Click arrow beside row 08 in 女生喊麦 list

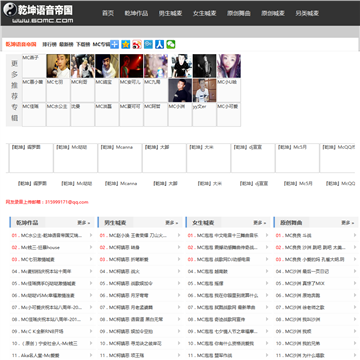(x=267, y=319)
